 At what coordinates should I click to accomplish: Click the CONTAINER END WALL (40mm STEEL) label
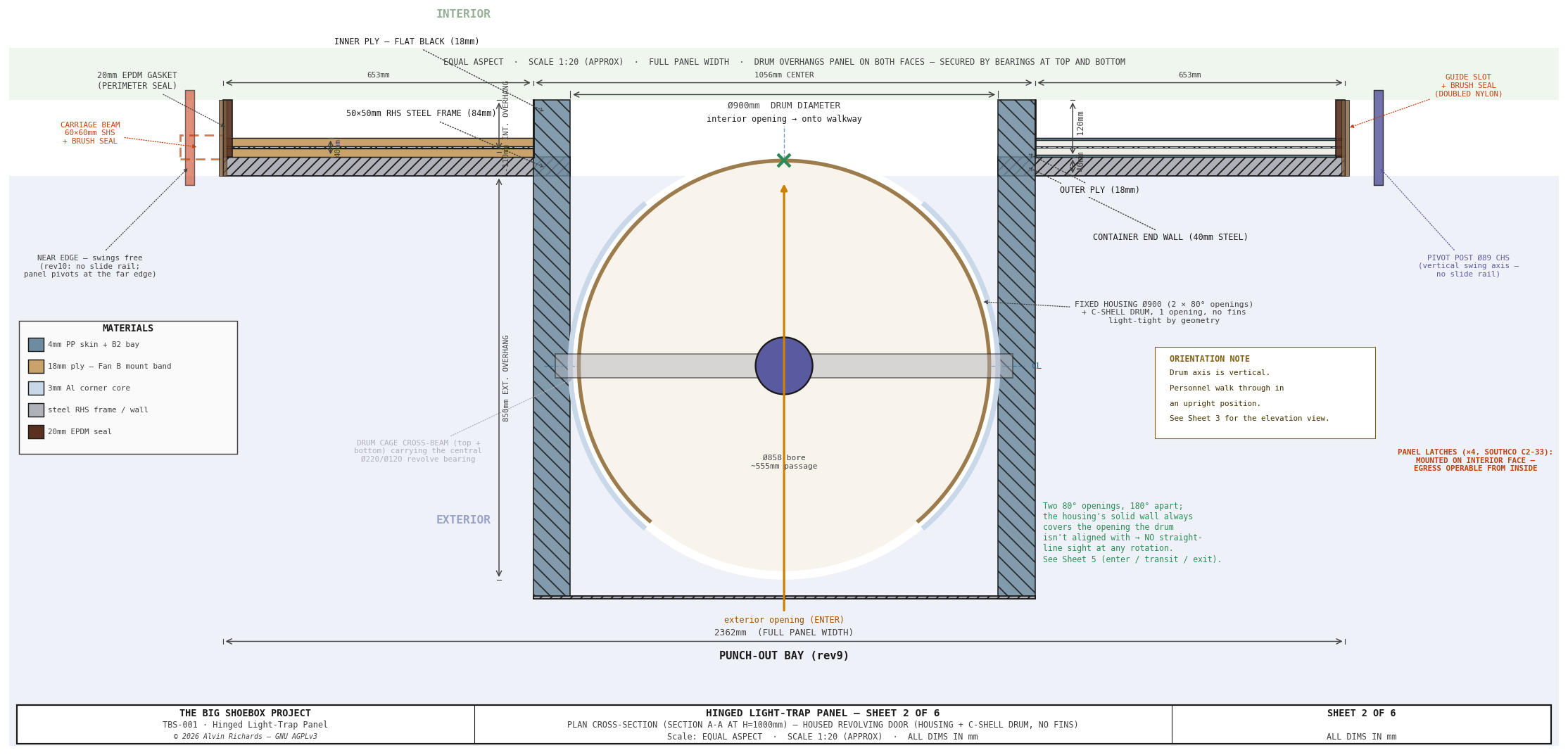pyautogui.click(x=1170, y=238)
